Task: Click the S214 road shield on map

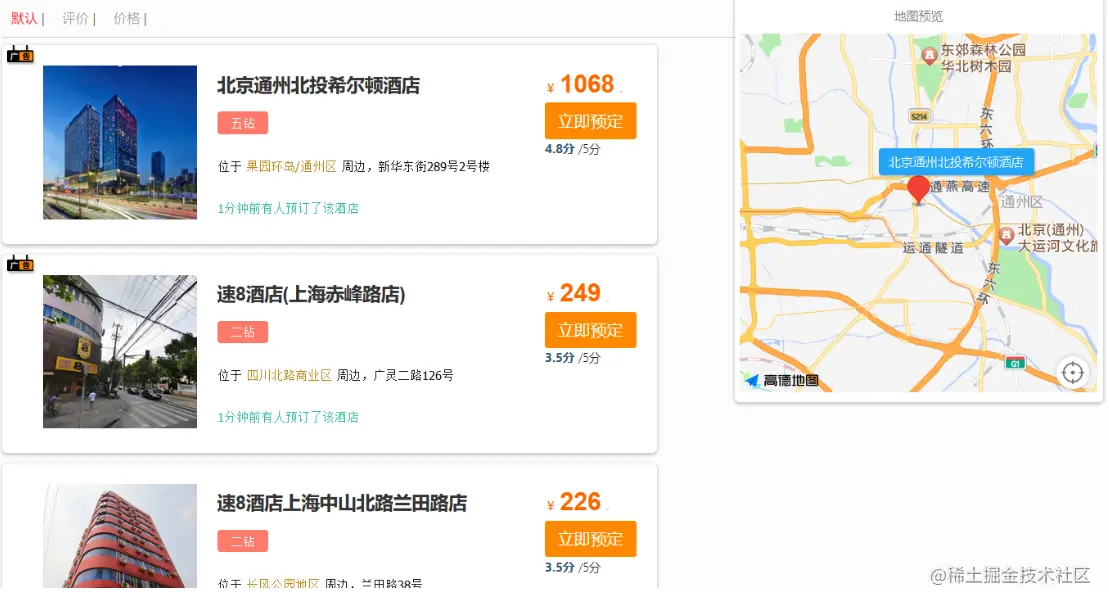Action: 919,117
